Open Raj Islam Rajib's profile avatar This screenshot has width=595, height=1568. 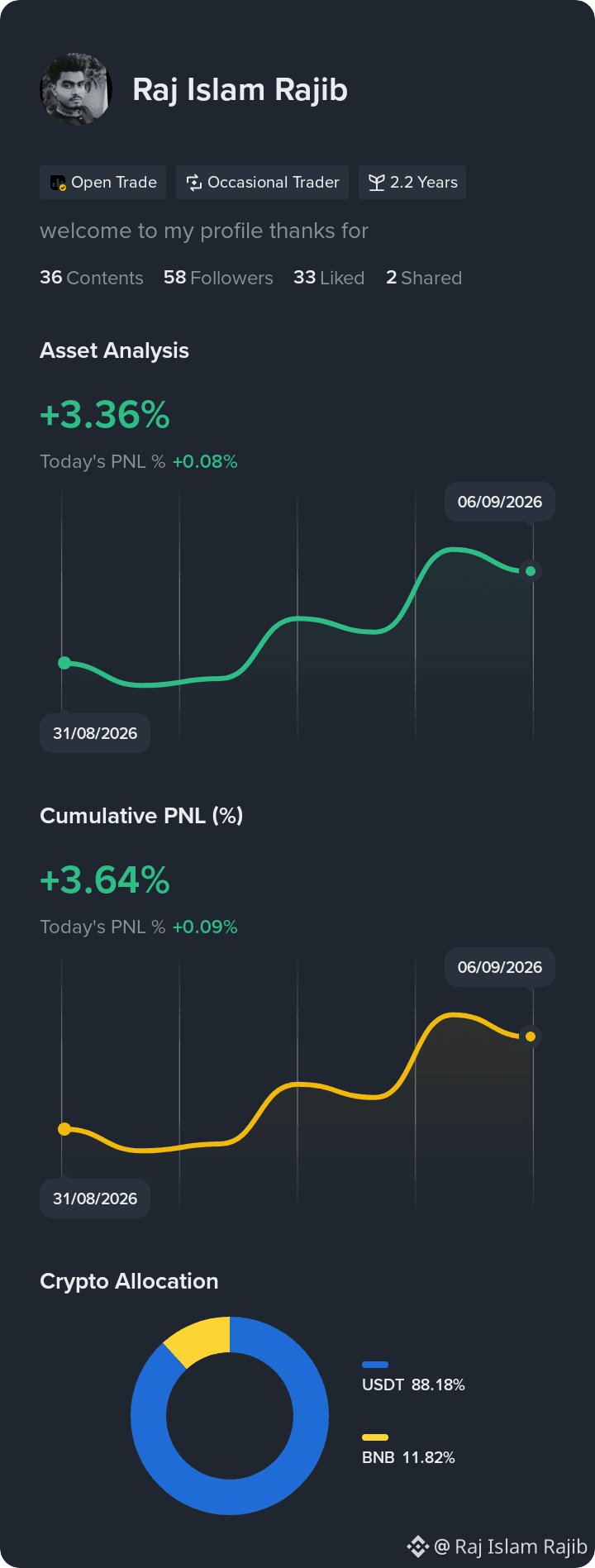(76, 89)
